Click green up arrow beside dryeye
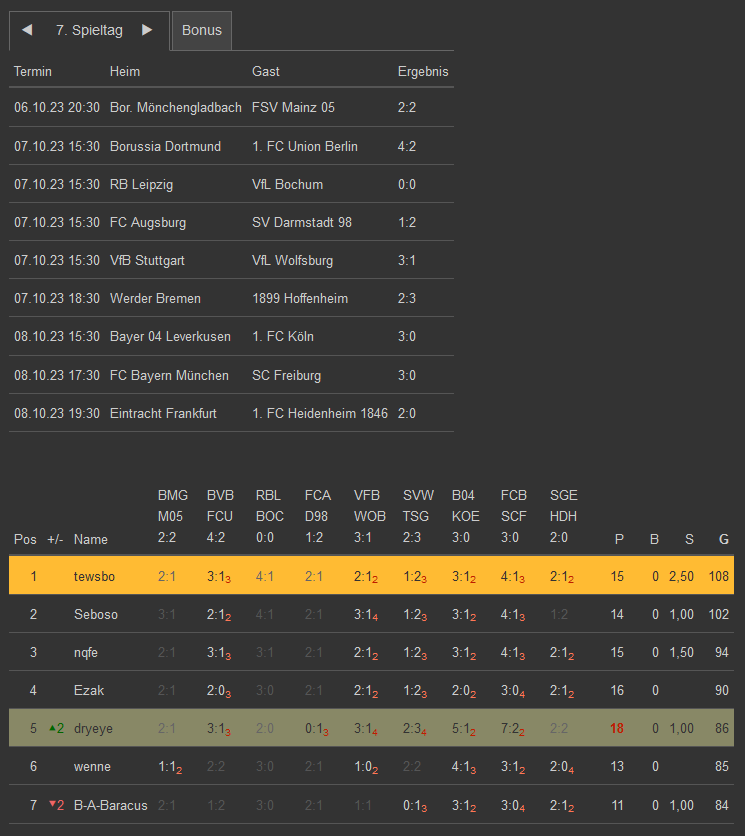This screenshot has height=836, width=745. tap(51, 728)
